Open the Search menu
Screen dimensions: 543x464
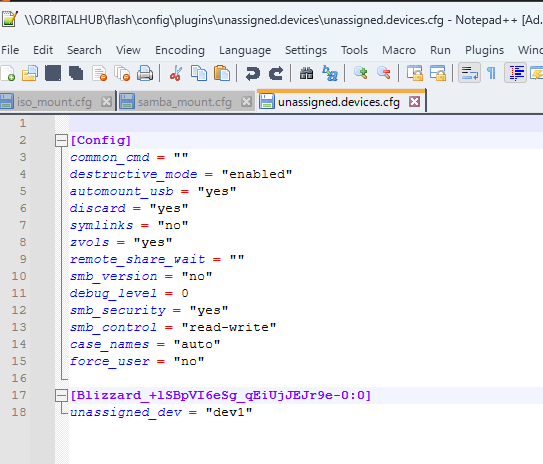tap(84, 50)
